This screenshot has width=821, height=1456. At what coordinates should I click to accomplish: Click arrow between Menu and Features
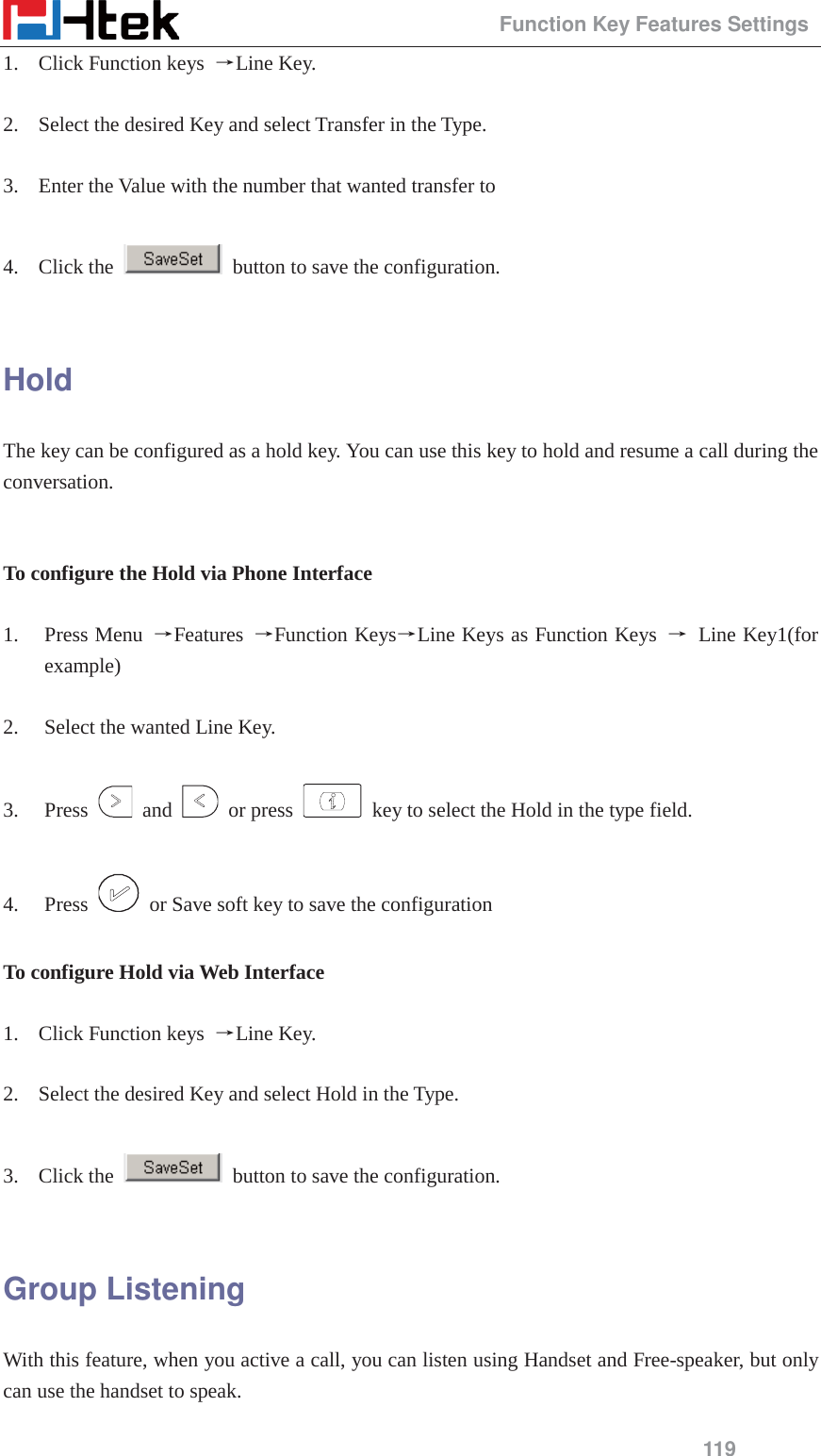coord(162,635)
